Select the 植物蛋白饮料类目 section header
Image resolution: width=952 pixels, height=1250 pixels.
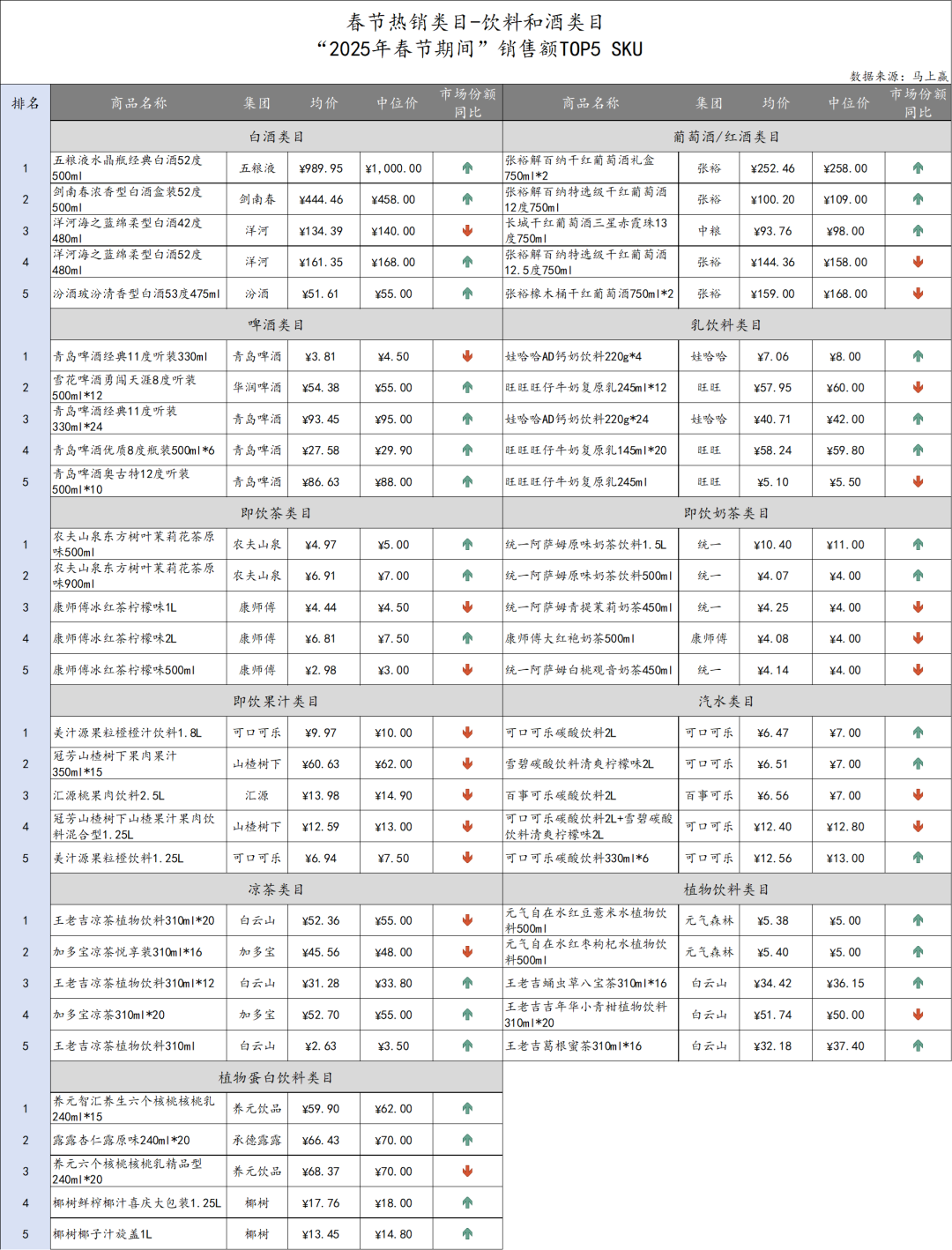276,1077
